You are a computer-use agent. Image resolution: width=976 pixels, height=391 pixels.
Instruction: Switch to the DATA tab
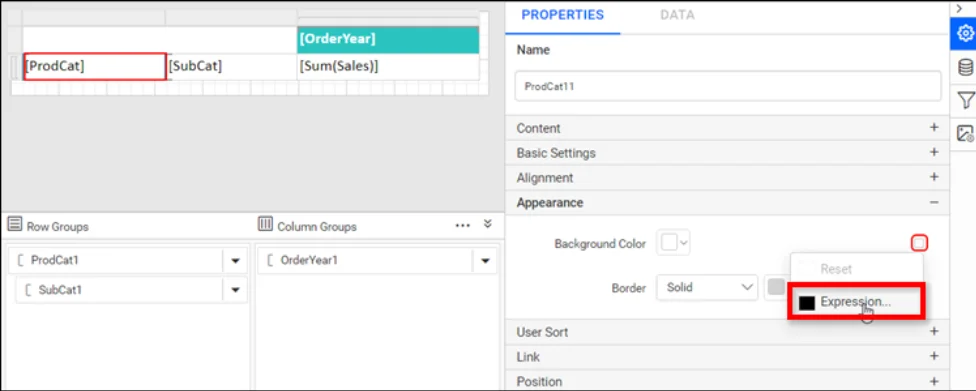tap(677, 16)
